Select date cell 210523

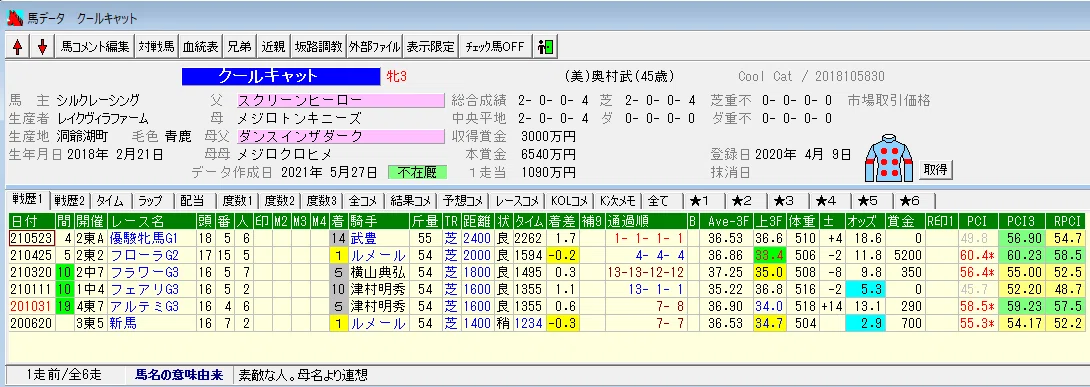click(31, 238)
